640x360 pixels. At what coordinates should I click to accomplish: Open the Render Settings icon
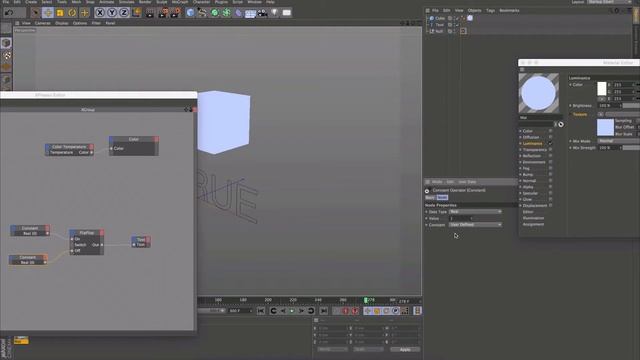tap(176, 13)
